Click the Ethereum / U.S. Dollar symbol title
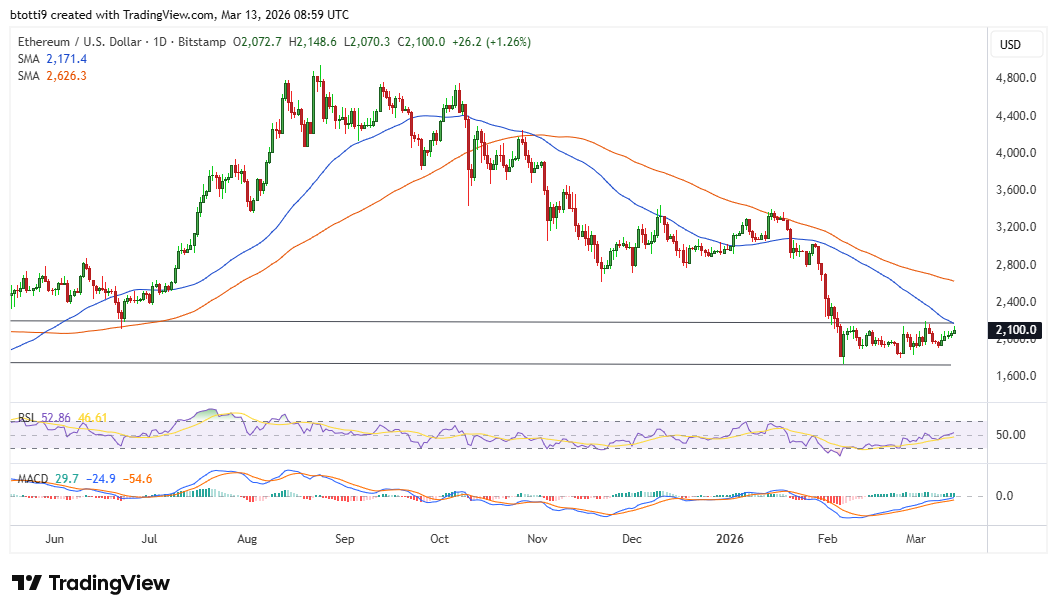Viewport: 1057px width, 613px height. coord(80,42)
